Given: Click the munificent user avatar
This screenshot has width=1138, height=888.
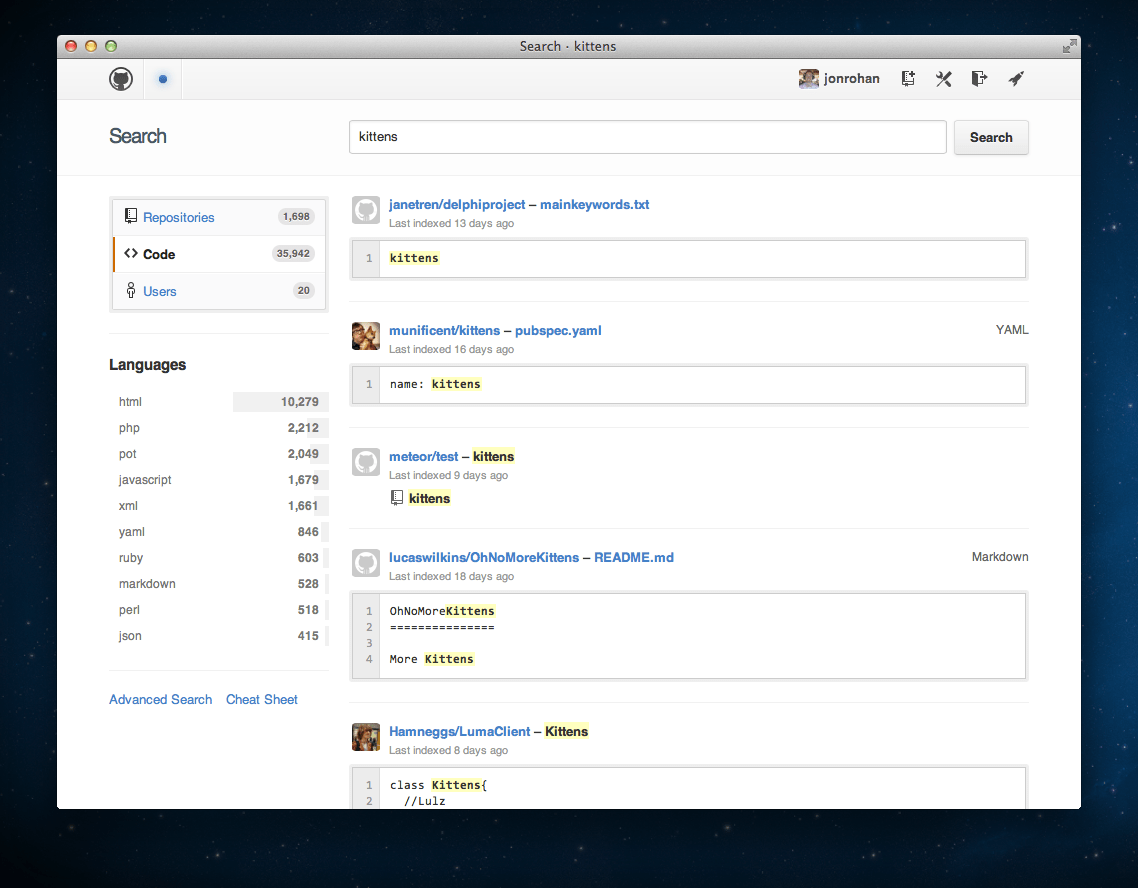Looking at the screenshot, I should tap(366, 336).
